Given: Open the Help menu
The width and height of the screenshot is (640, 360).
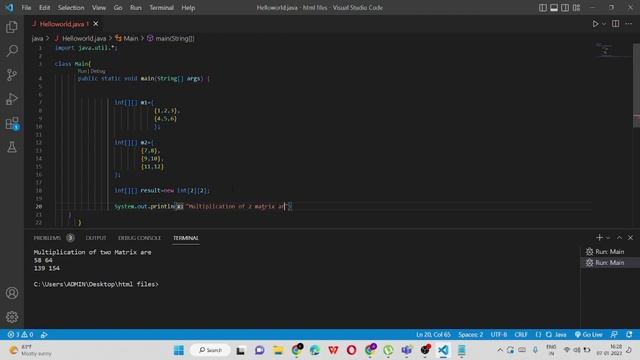Looking at the screenshot, I should pos(188,7).
